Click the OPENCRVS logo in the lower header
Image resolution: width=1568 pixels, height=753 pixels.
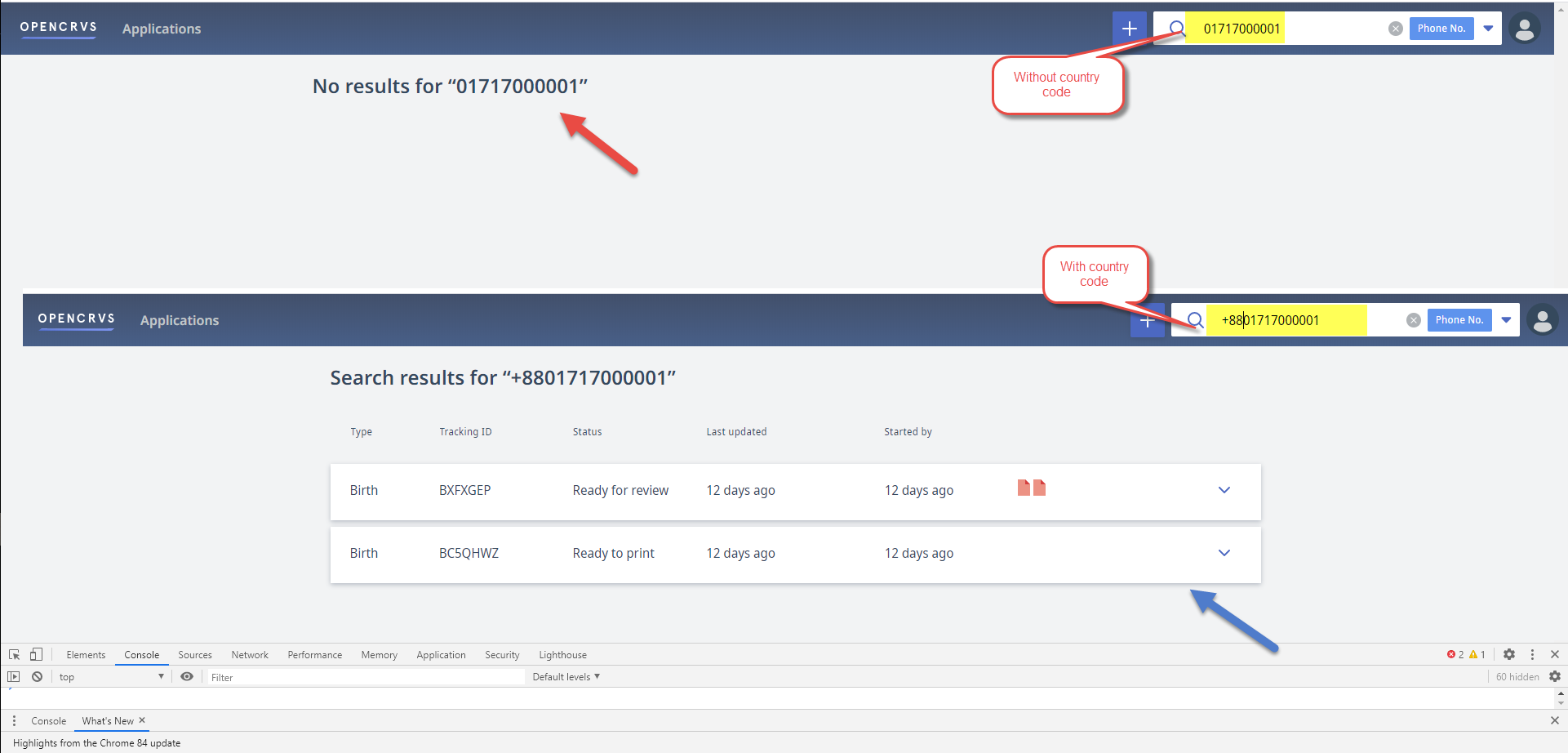coord(77,319)
